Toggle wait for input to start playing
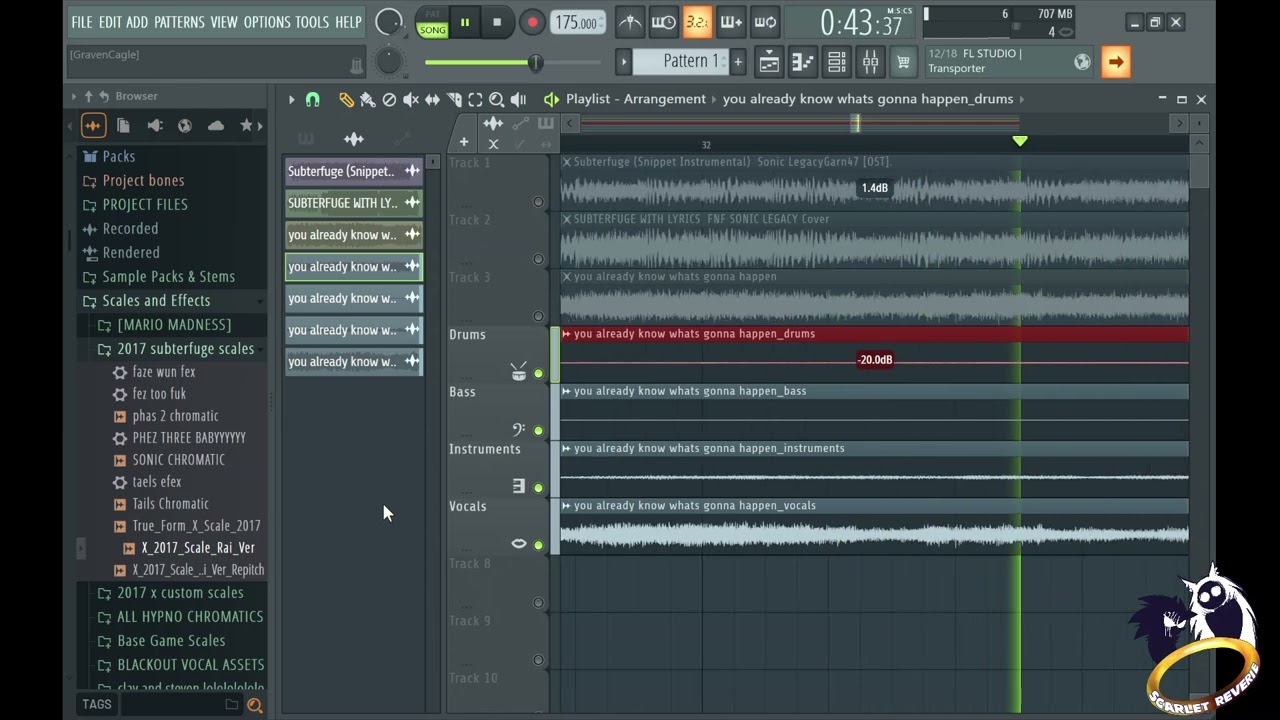This screenshot has height=720, width=1280. pyautogui.click(x=663, y=22)
